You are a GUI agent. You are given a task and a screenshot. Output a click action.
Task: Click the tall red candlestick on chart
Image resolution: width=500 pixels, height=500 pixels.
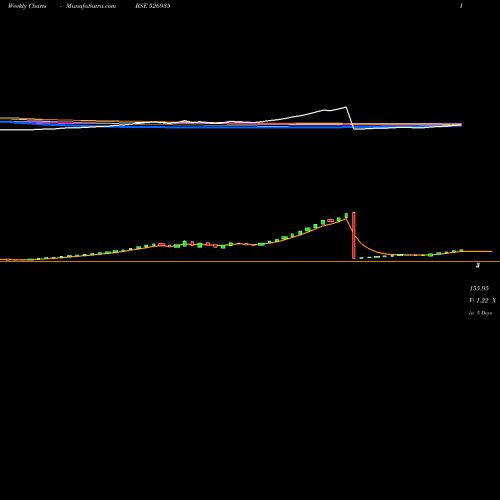coord(354,235)
